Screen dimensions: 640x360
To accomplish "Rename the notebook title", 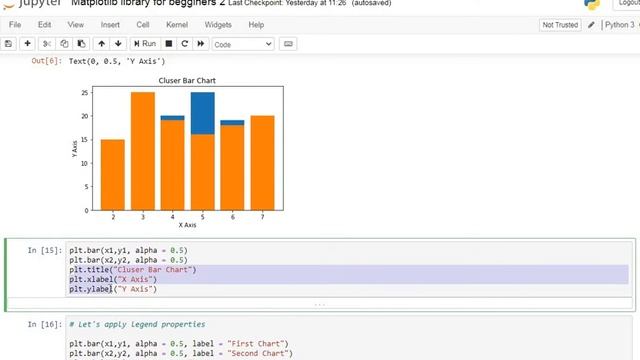I will click(148, 3).
